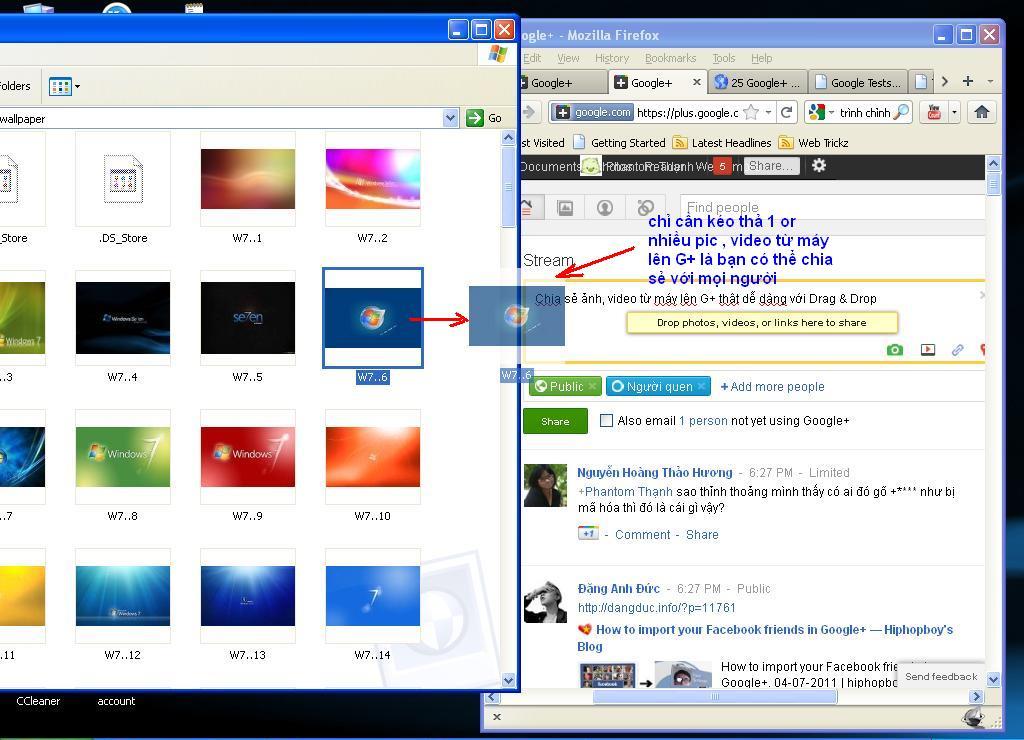Click the account desktop shortcut
This screenshot has width=1024, height=740.
point(116,701)
